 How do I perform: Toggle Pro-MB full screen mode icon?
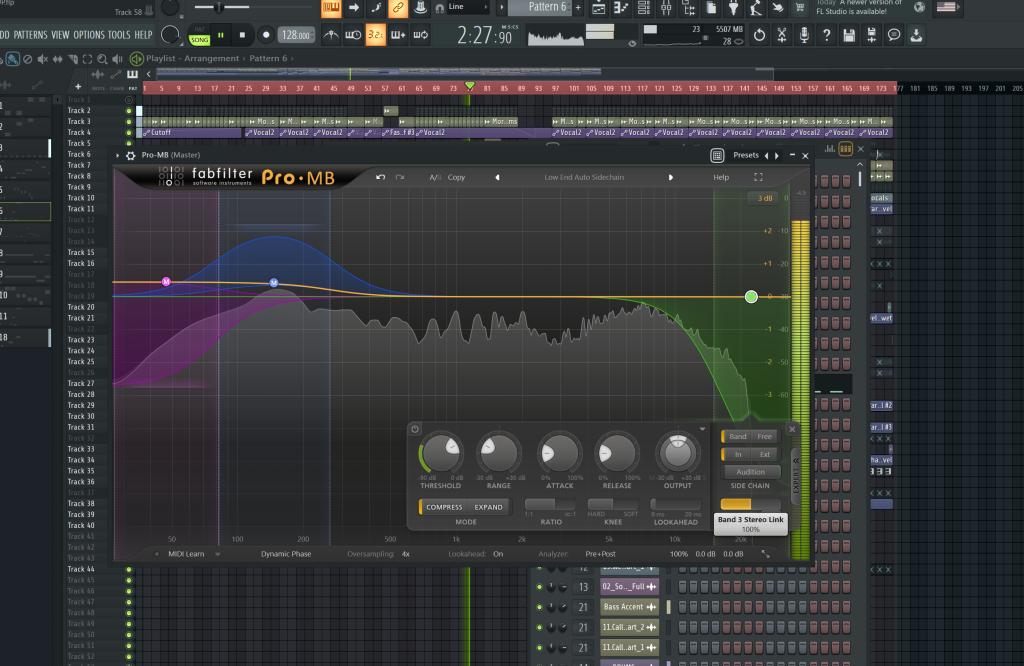pos(758,177)
